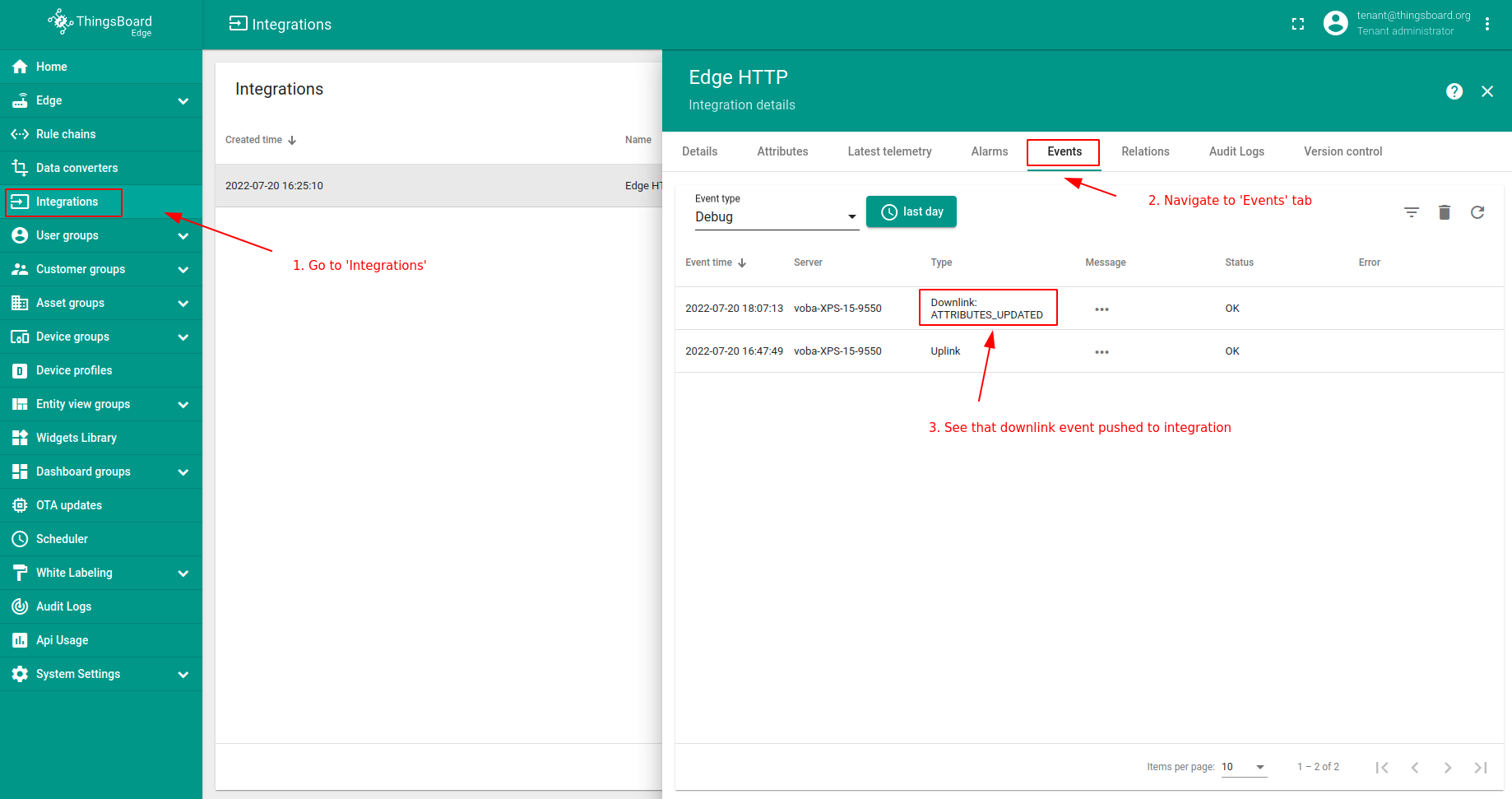Expand the Asset groups chevron

coord(183,304)
